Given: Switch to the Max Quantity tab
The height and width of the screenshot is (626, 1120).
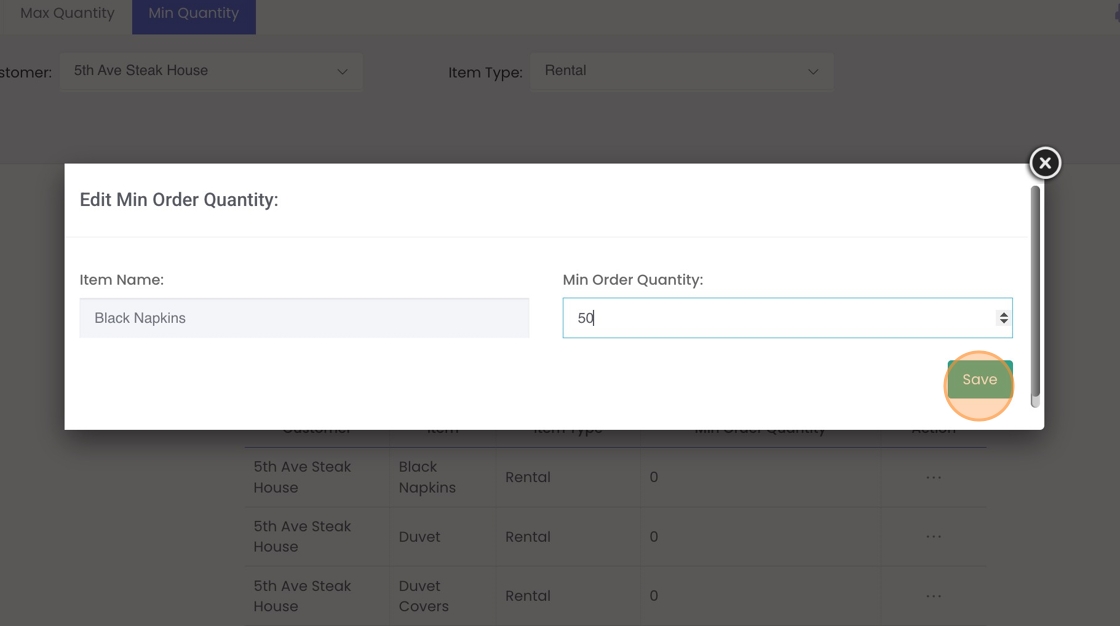Looking at the screenshot, I should point(67,14).
